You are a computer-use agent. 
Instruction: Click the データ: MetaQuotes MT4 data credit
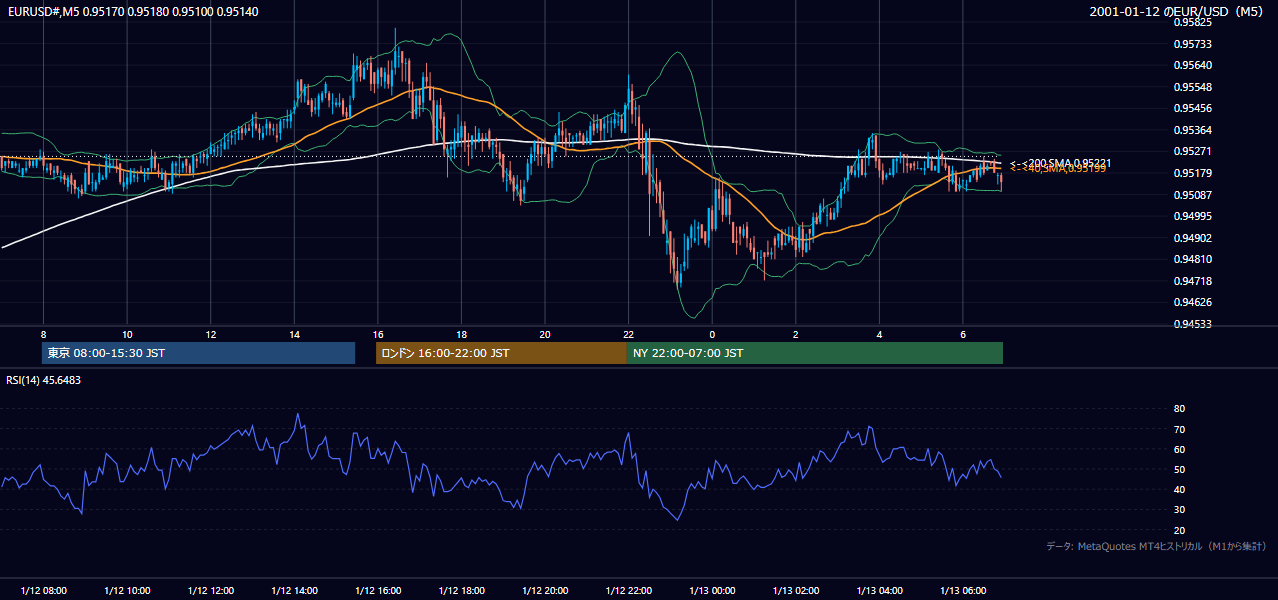1156,547
